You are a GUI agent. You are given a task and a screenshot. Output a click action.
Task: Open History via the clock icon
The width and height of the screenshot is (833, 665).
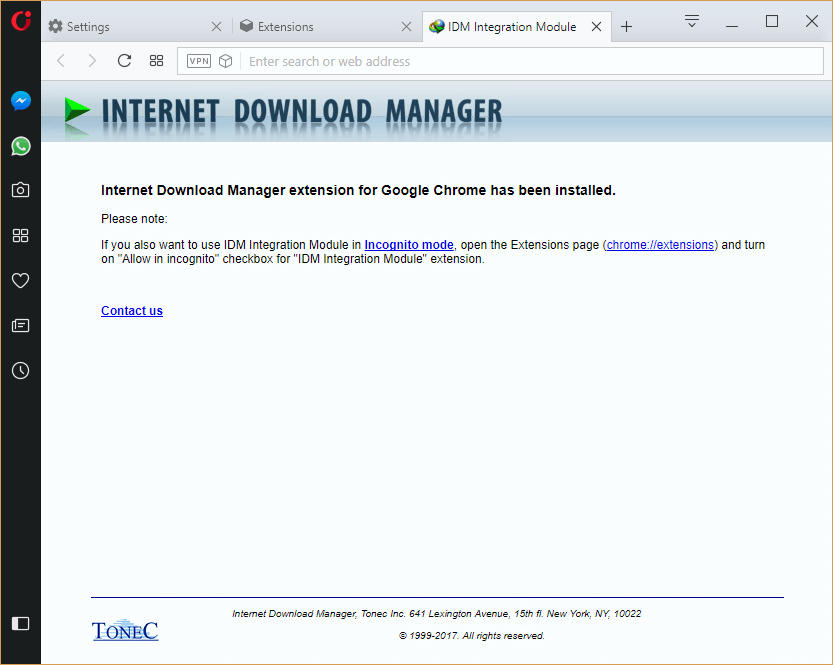click(x=21, y=371)
